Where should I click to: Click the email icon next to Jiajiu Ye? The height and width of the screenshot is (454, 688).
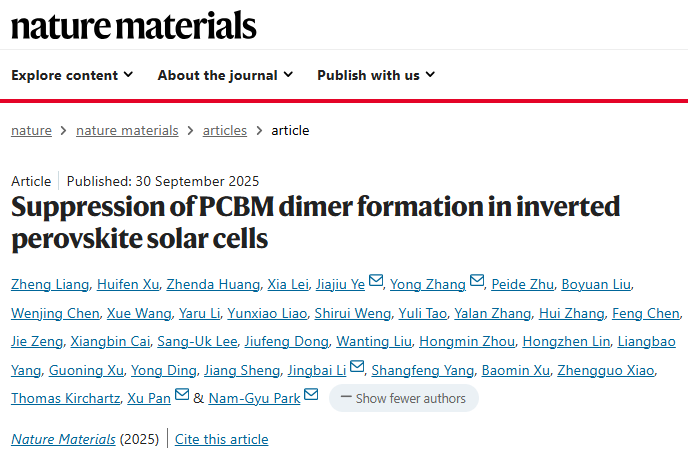click(376, 283)
